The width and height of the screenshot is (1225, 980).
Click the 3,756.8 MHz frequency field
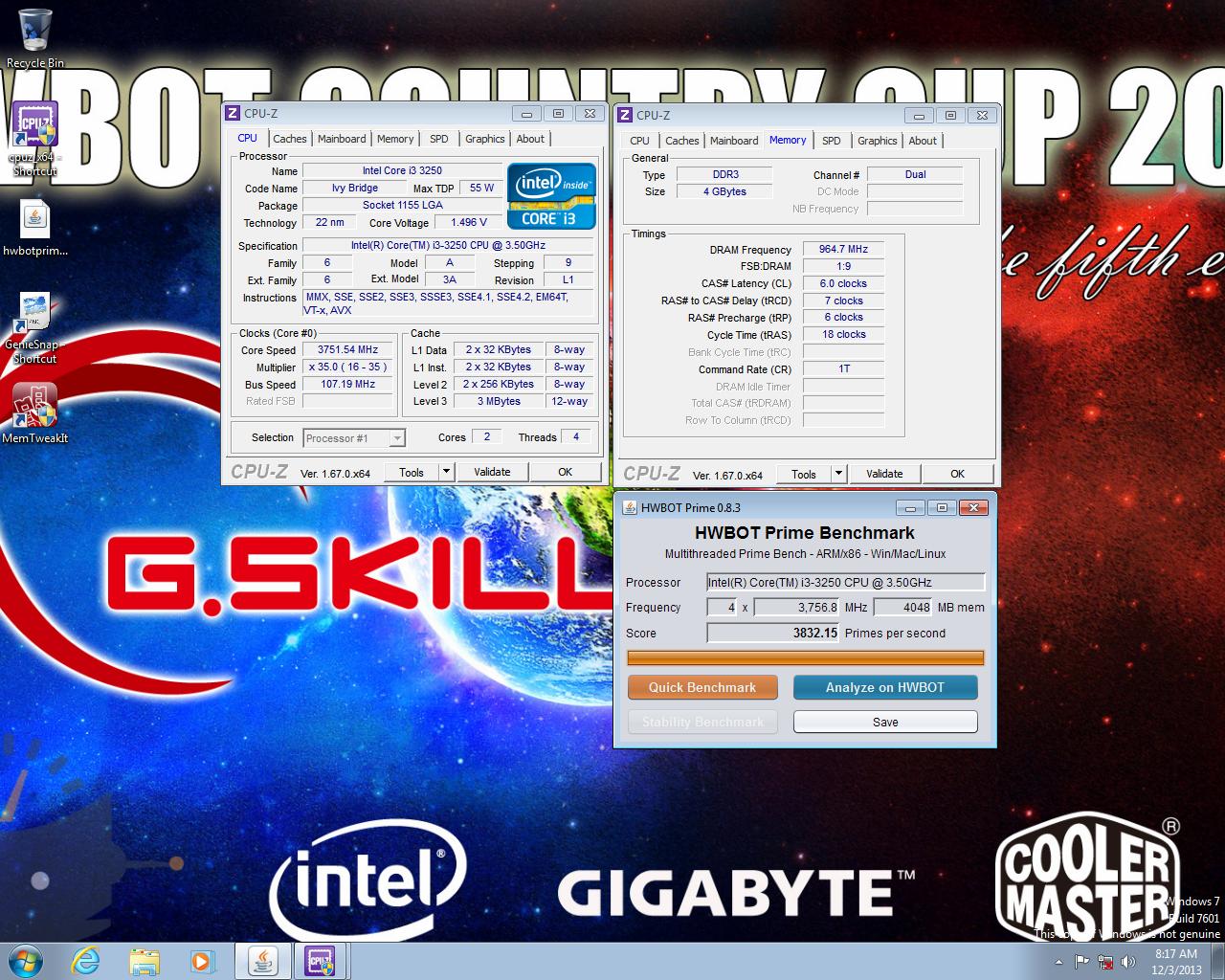pyautogui.click(x=797, y=607)
